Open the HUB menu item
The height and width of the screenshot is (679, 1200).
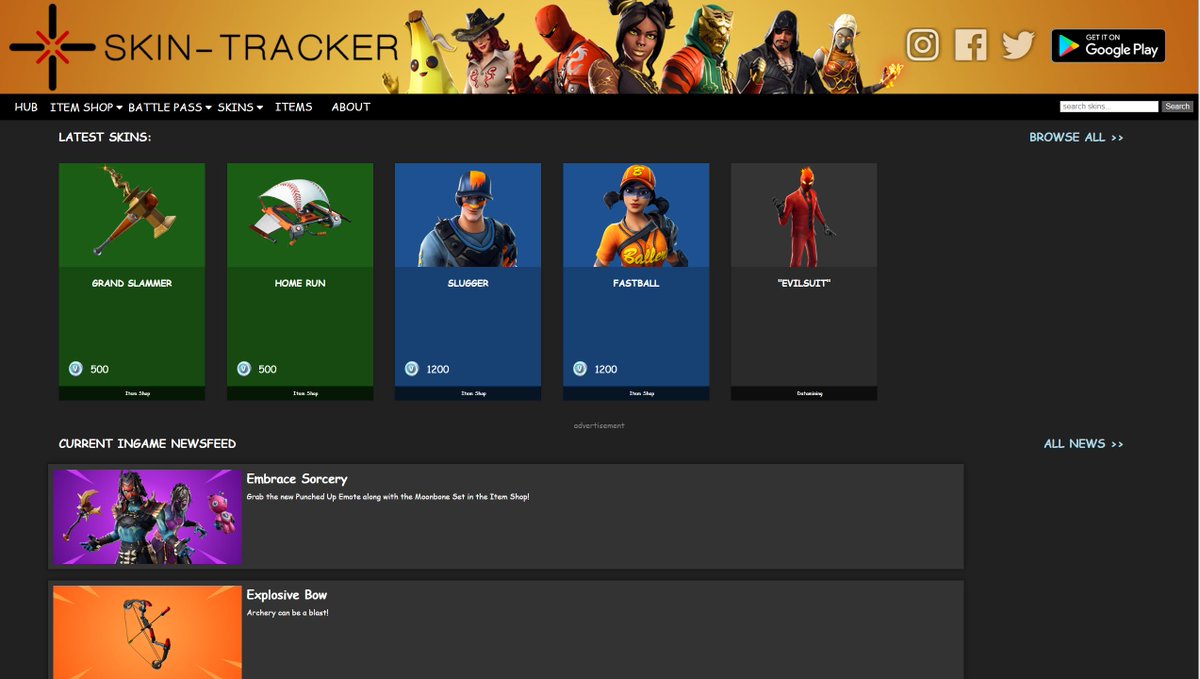click(26, 107)
